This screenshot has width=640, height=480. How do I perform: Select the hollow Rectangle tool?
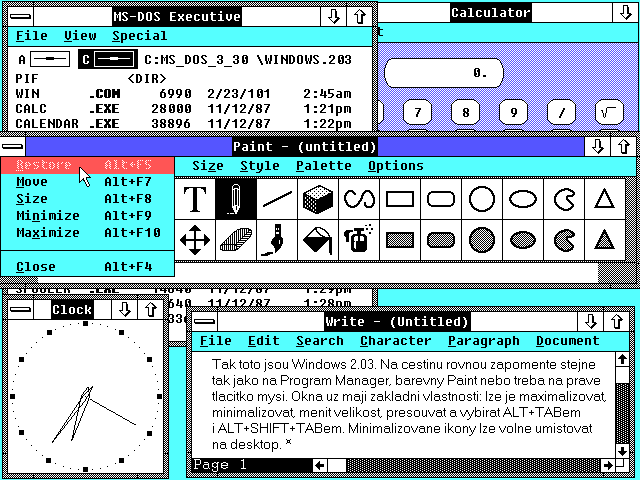tap(400, 199)
